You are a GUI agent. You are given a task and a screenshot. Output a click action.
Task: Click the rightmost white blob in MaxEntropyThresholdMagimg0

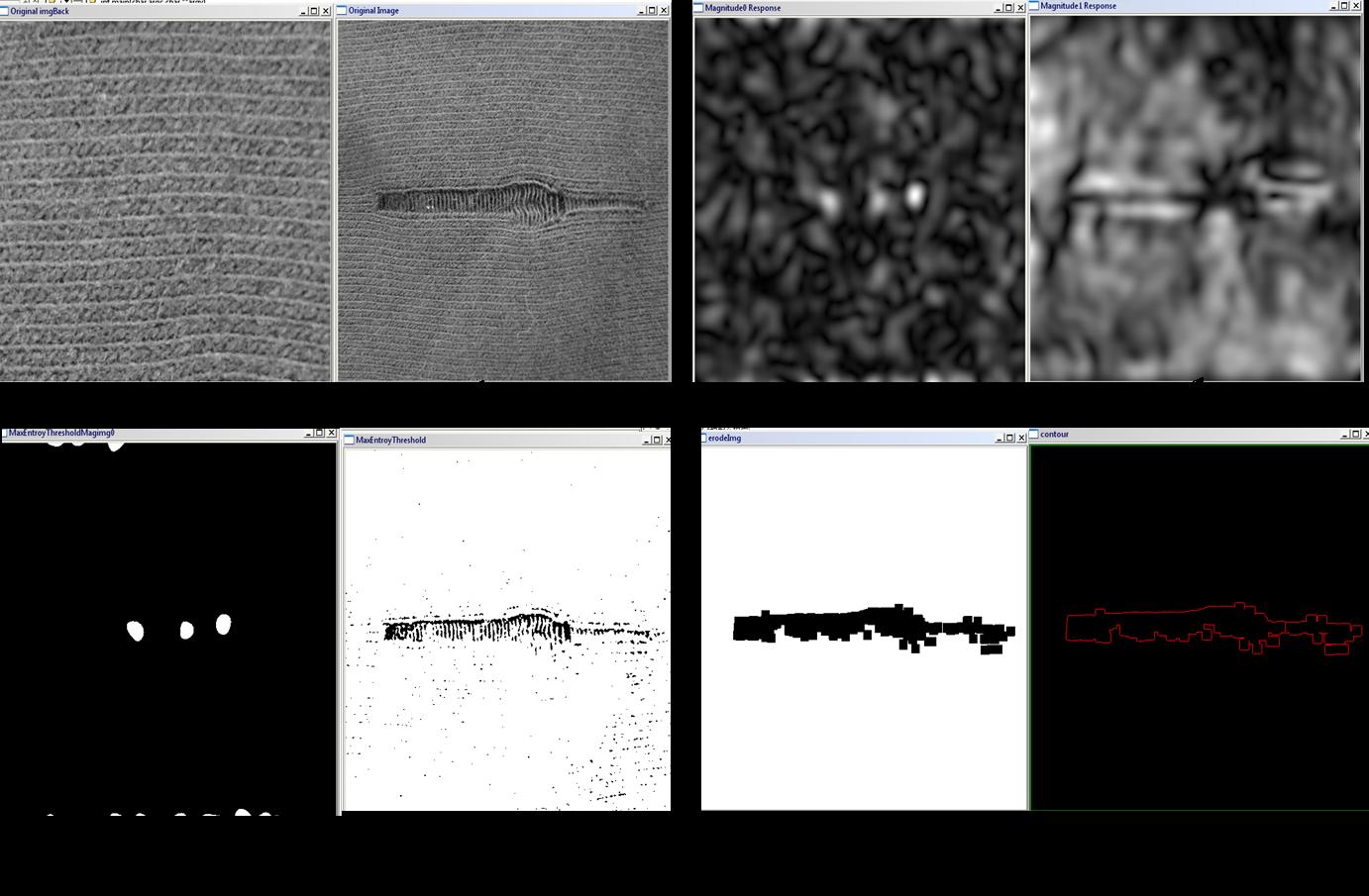click(x=224, y=624)
